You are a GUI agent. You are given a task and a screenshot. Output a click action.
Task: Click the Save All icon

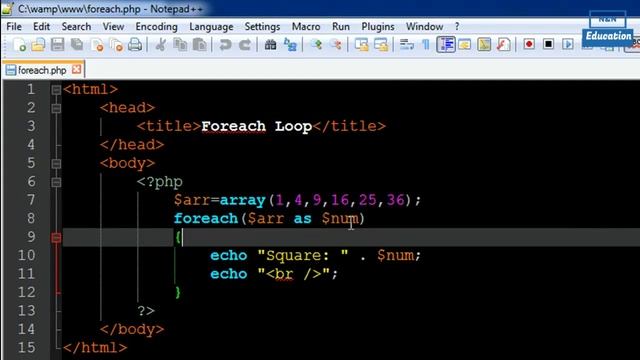coord(77,44)
